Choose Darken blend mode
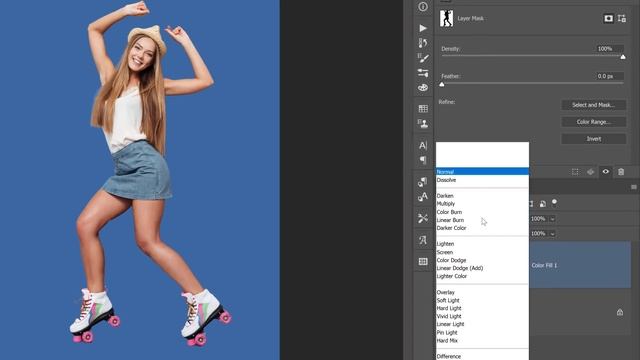The width and height of the screenshot is (640, 360). 482,196
